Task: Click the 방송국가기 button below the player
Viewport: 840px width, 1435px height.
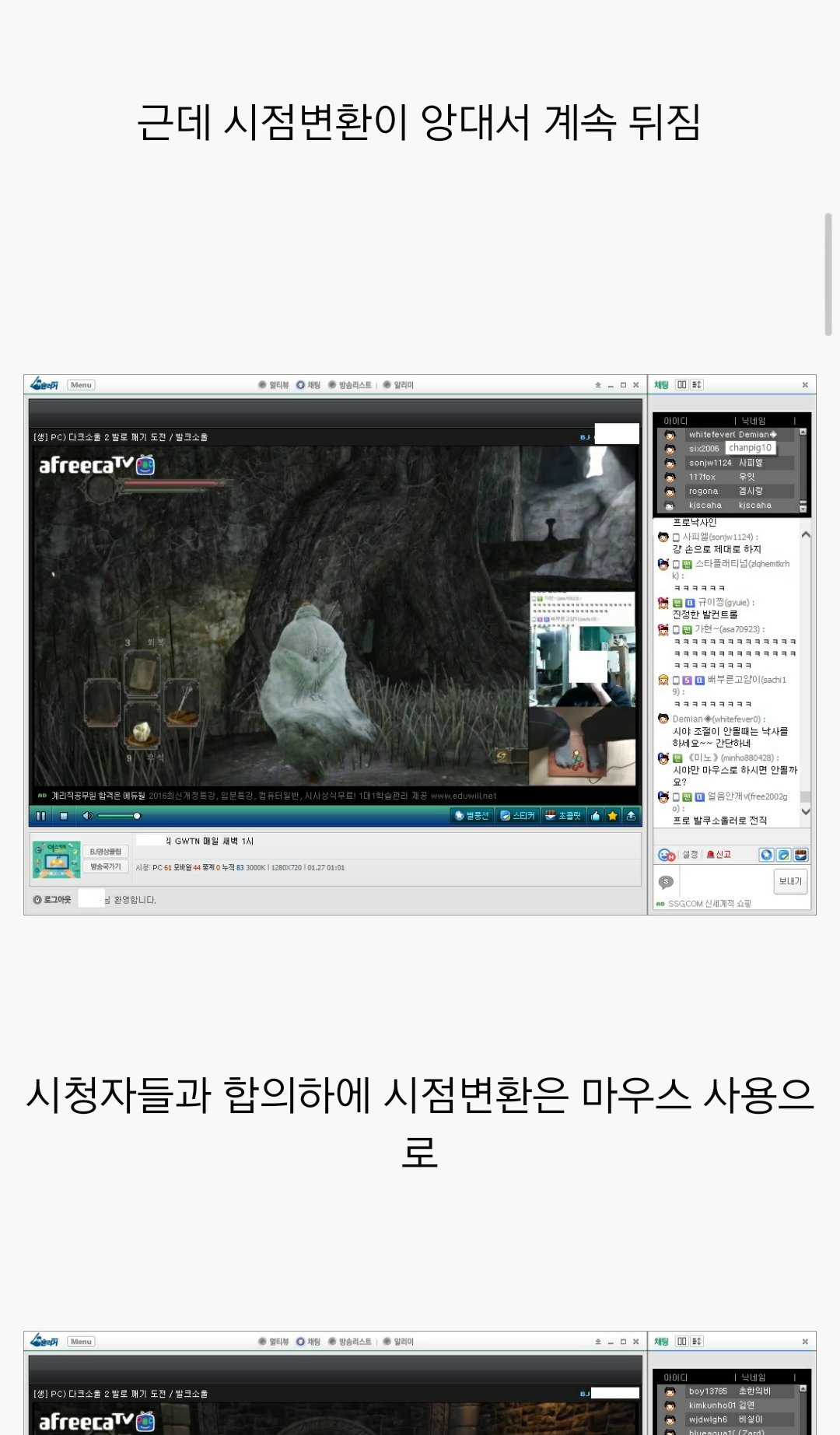Action: click(x=105, y=866)
